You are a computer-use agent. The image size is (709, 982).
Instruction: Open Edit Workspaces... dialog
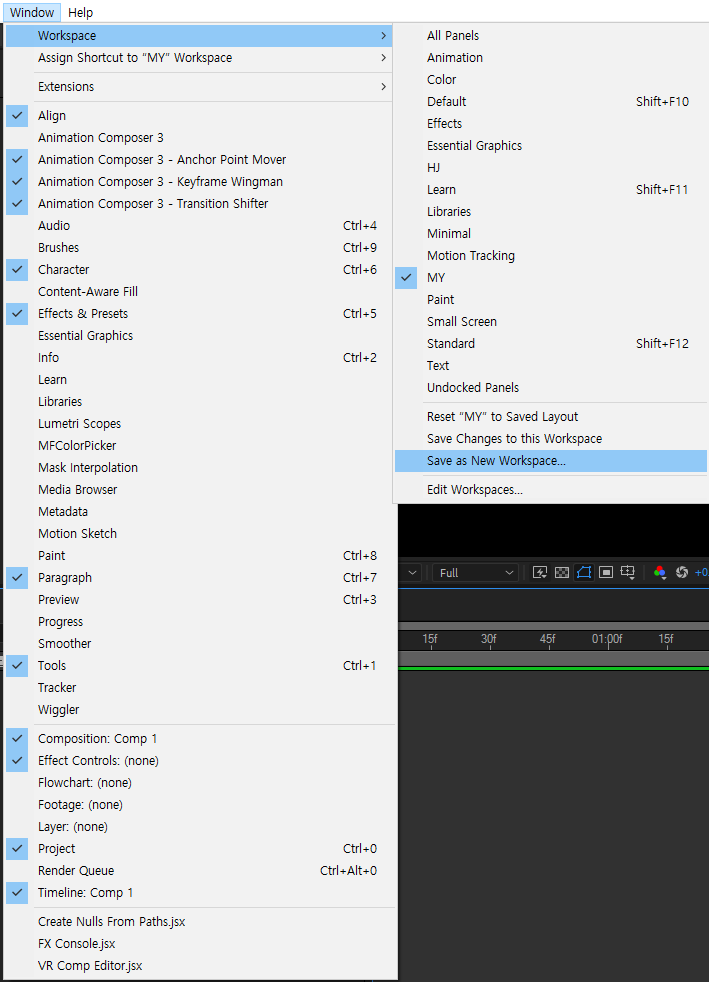(x=551, y=490)
